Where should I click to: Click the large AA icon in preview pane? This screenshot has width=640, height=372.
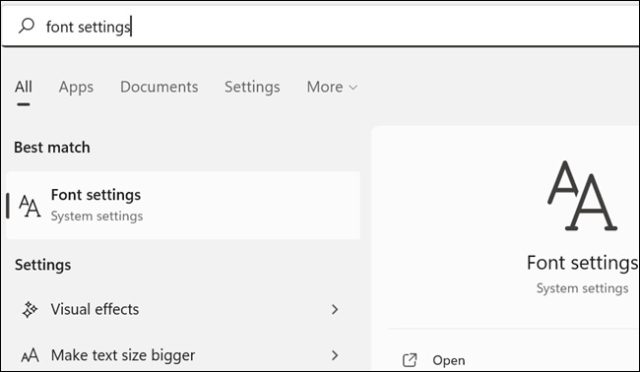tap(582, 196)
